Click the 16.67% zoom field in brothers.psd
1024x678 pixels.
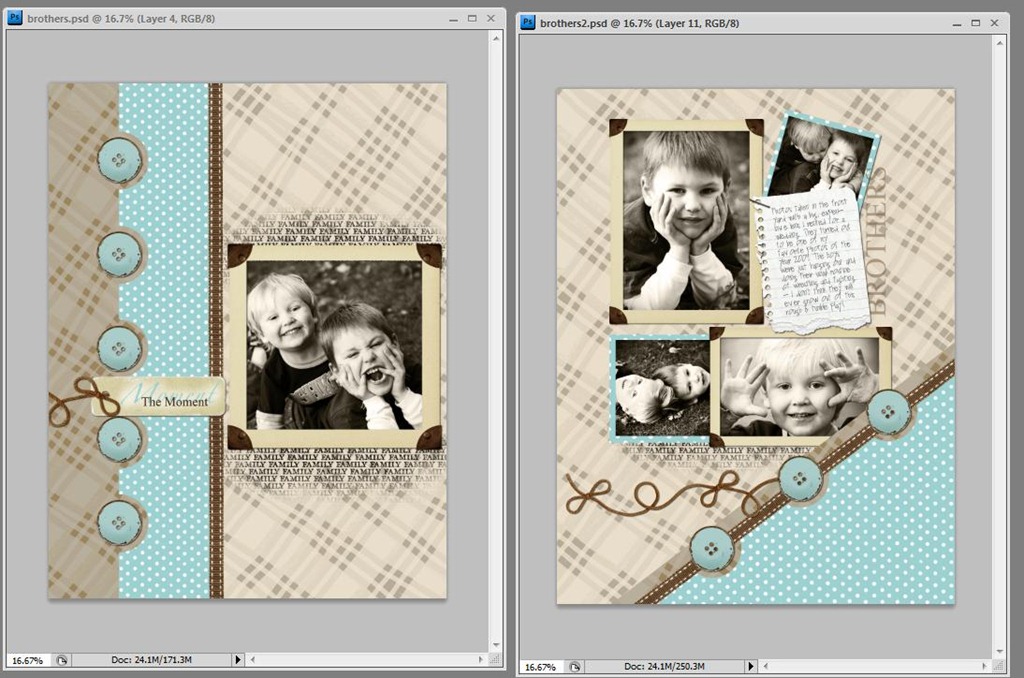click(27, 660)
